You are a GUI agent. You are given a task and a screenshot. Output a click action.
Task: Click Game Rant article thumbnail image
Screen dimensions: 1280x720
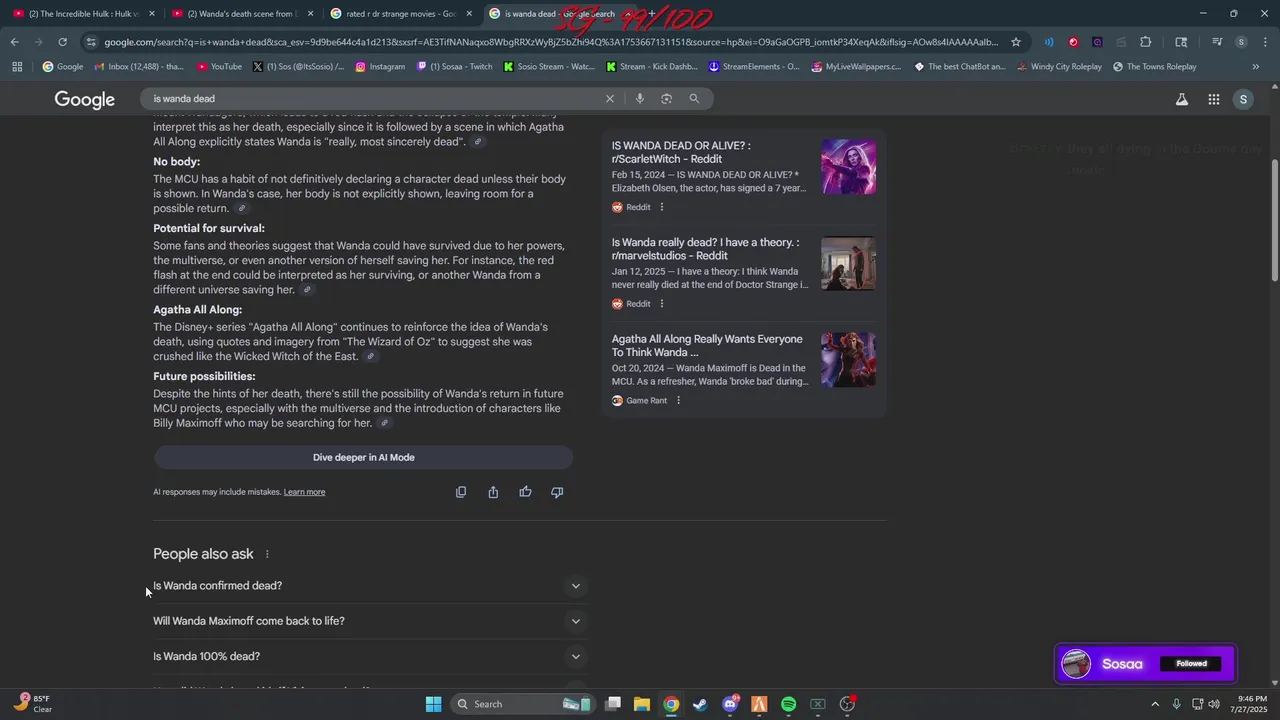click(x=848, y=360)
